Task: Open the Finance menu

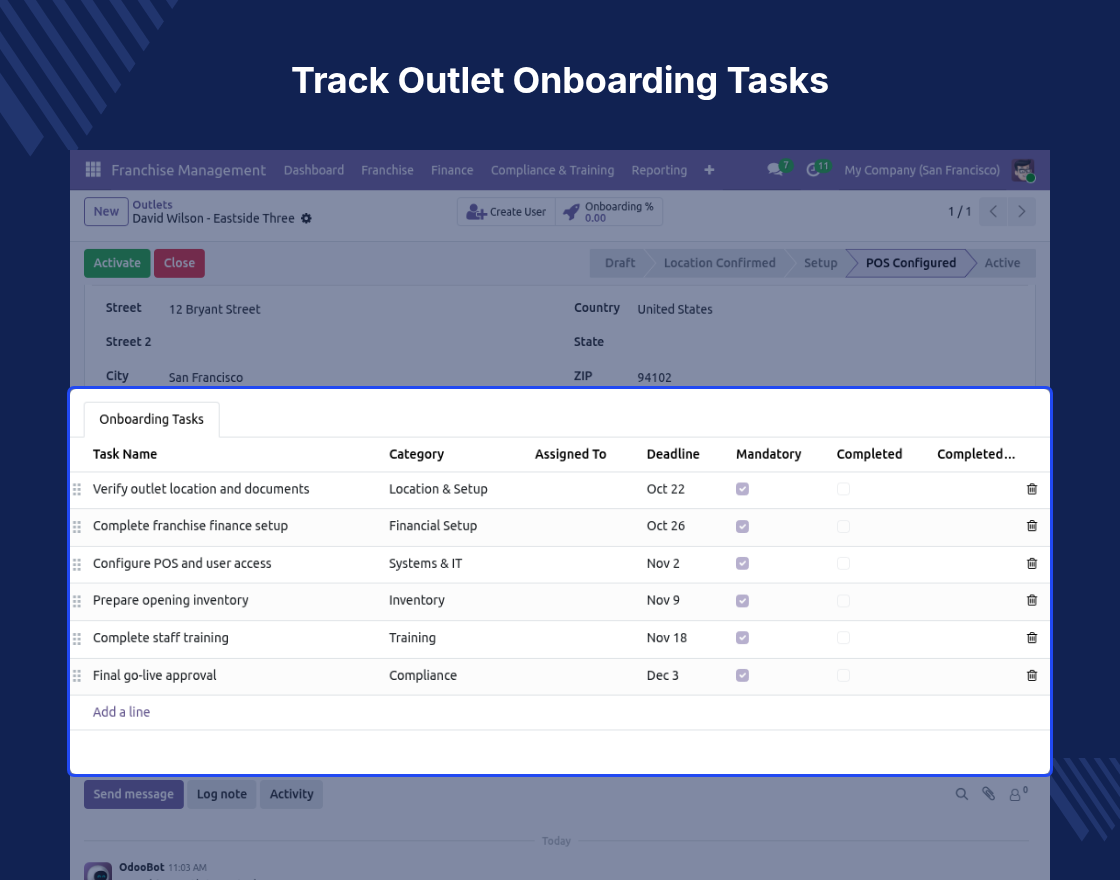Action: [451, 170]
